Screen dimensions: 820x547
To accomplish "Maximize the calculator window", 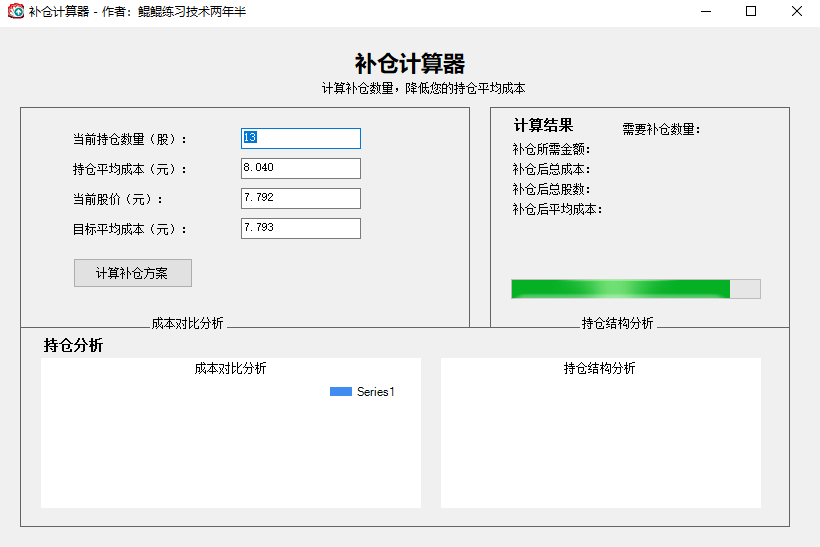I will tap(751, 12).
